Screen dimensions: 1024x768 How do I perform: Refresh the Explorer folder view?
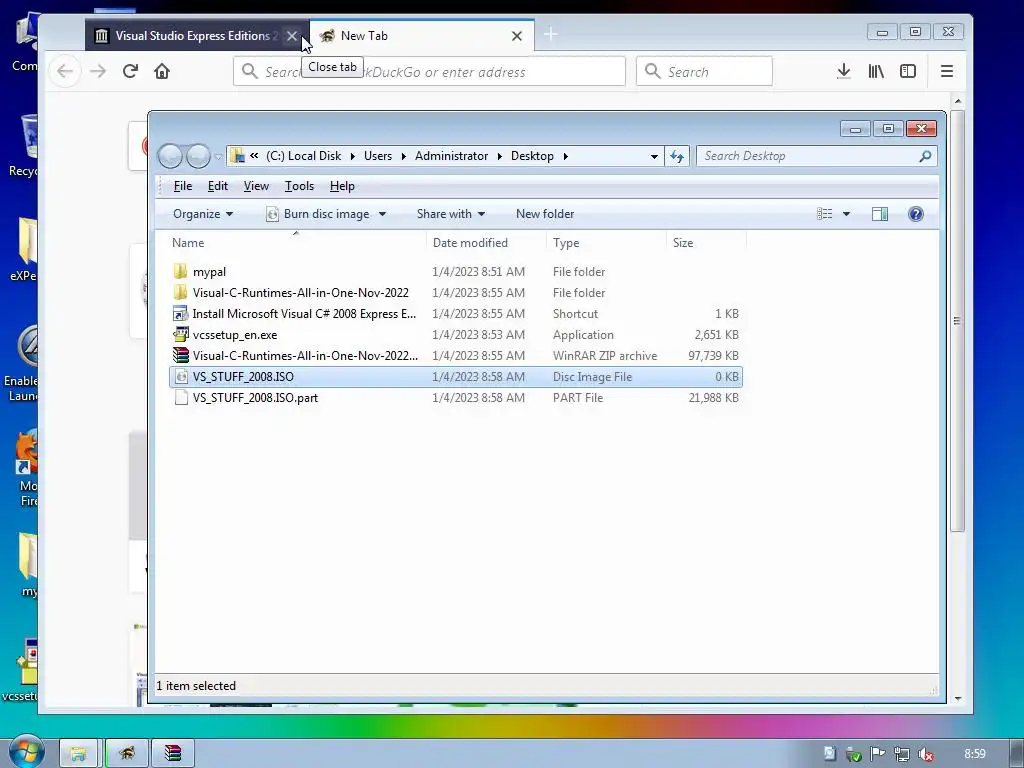click(677, 156)
